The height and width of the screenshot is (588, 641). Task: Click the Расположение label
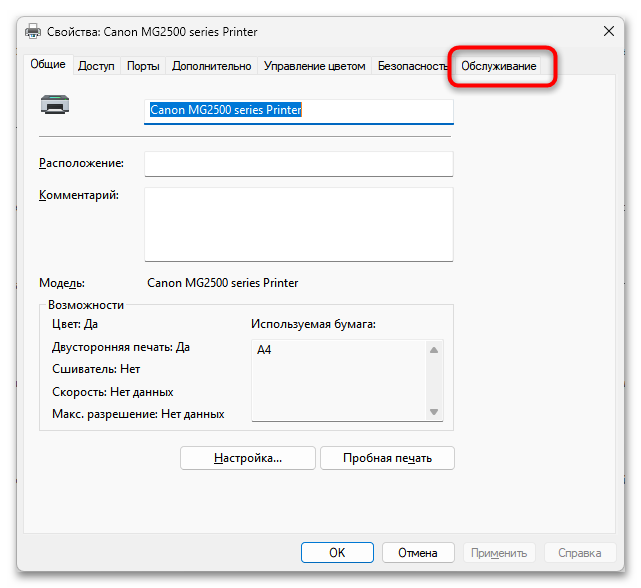pyautogui.click(x=81, y=163)
